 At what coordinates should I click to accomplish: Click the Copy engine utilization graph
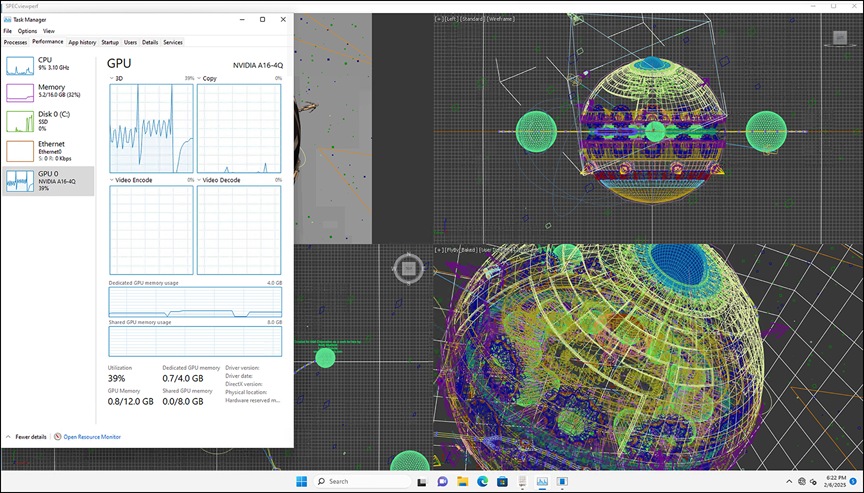click(x=239, y=128)
